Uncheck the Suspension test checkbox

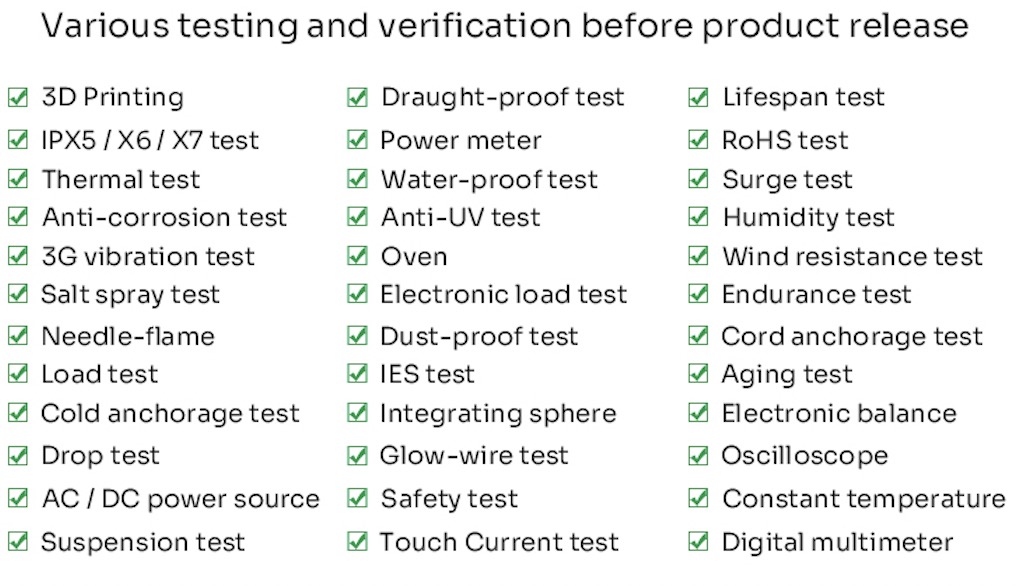[x=18, y=541]
